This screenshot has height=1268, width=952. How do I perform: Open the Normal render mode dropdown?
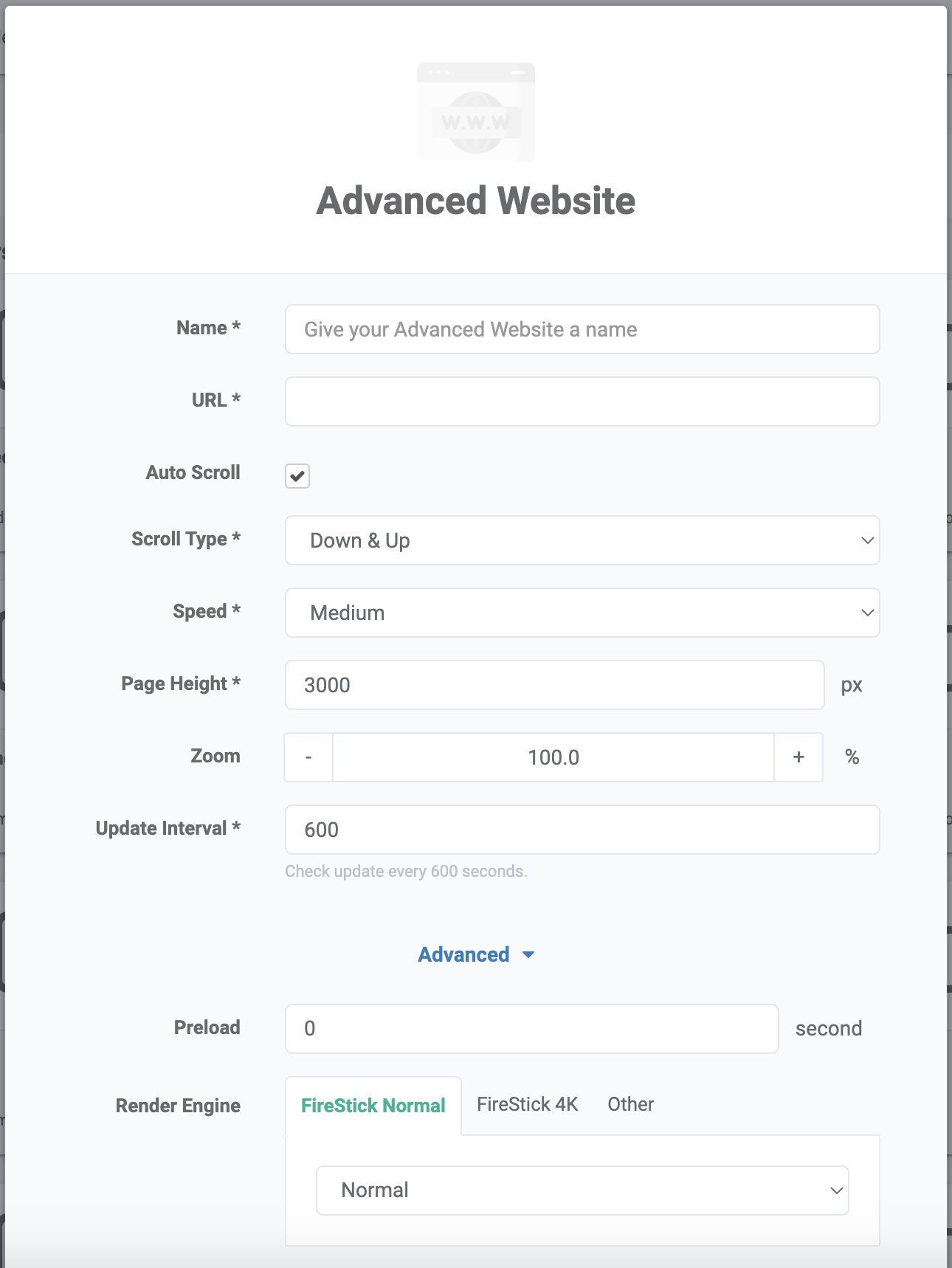pos(582,1191)
